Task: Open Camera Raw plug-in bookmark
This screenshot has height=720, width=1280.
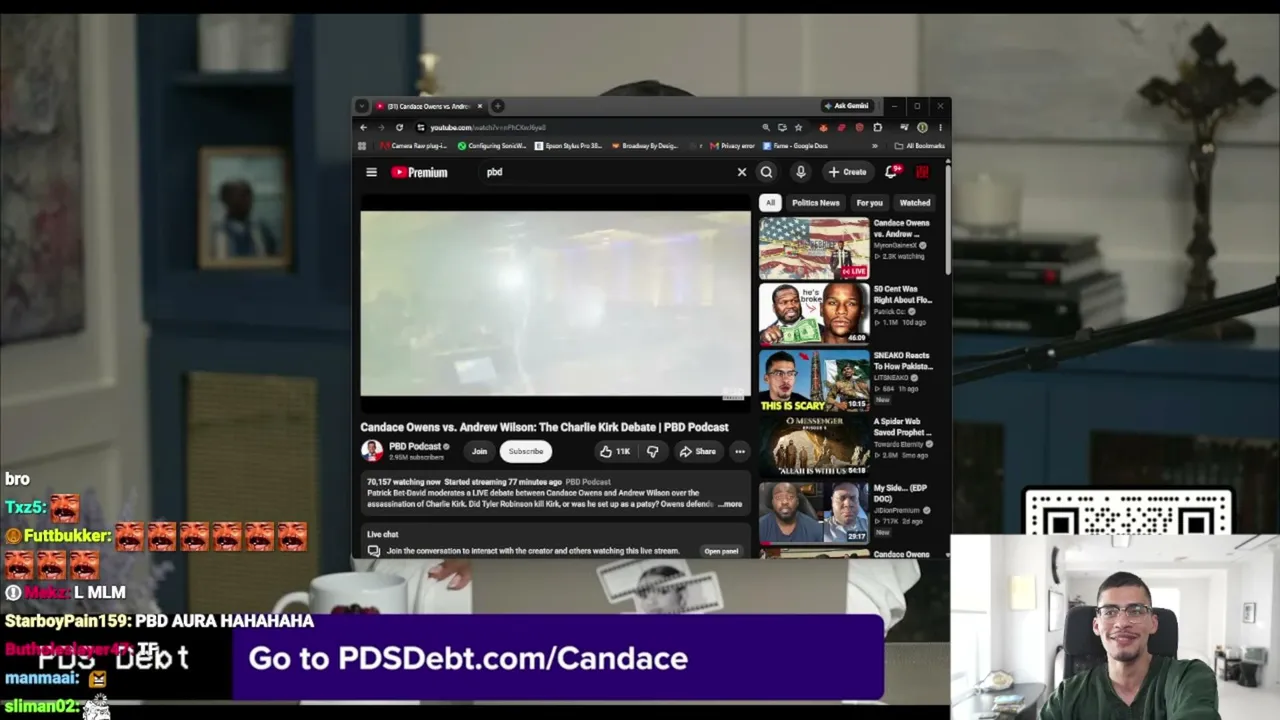Action: click(x=412, y=146)
